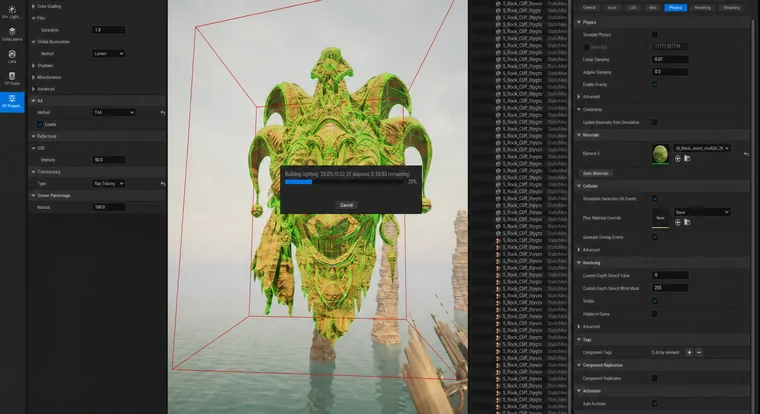The height and width of the screenshot is (414, 760).
Task: Switch to the Rendering filter tab
Action: tap(702, 7)
